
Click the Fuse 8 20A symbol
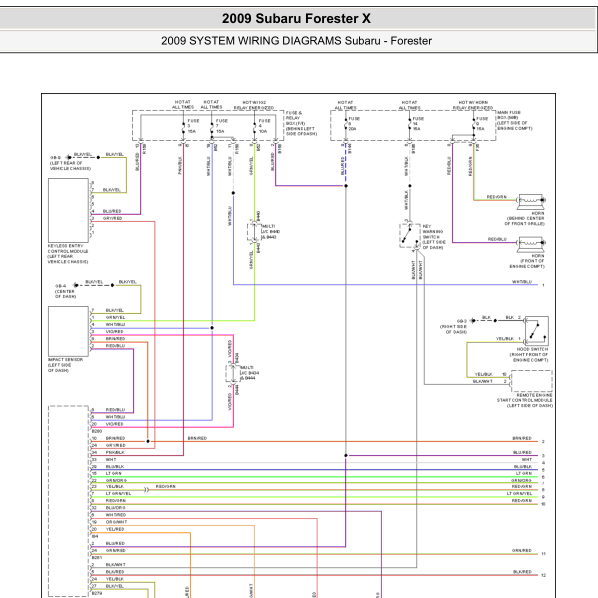(346, 125)
